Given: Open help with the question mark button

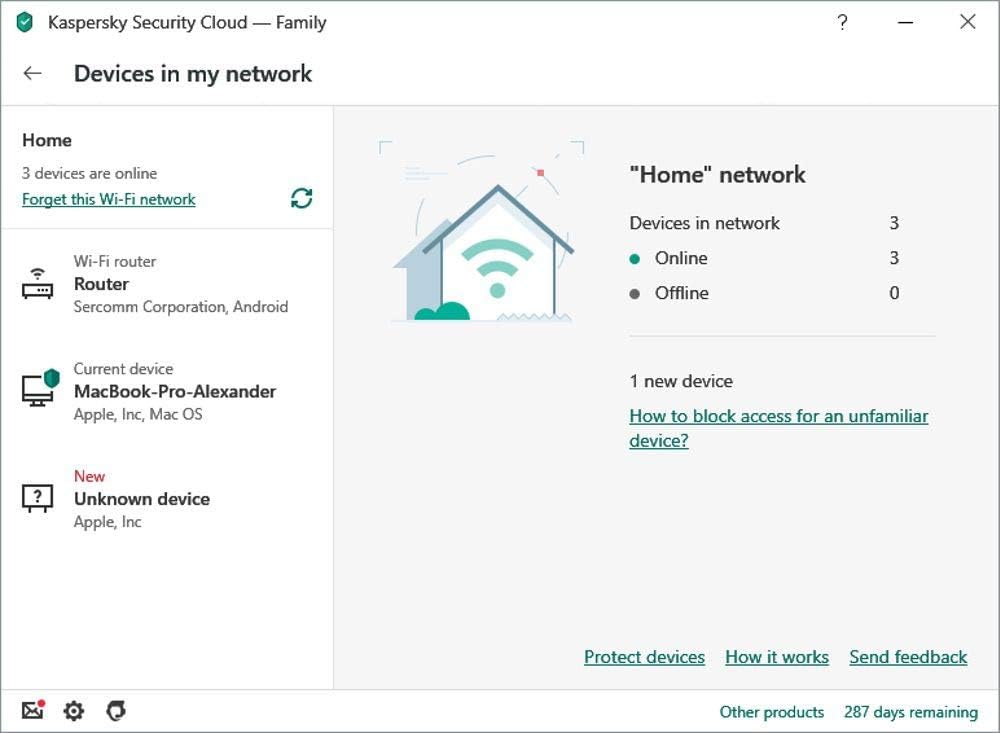Looking at the screenshot, I should click(842, 22).
